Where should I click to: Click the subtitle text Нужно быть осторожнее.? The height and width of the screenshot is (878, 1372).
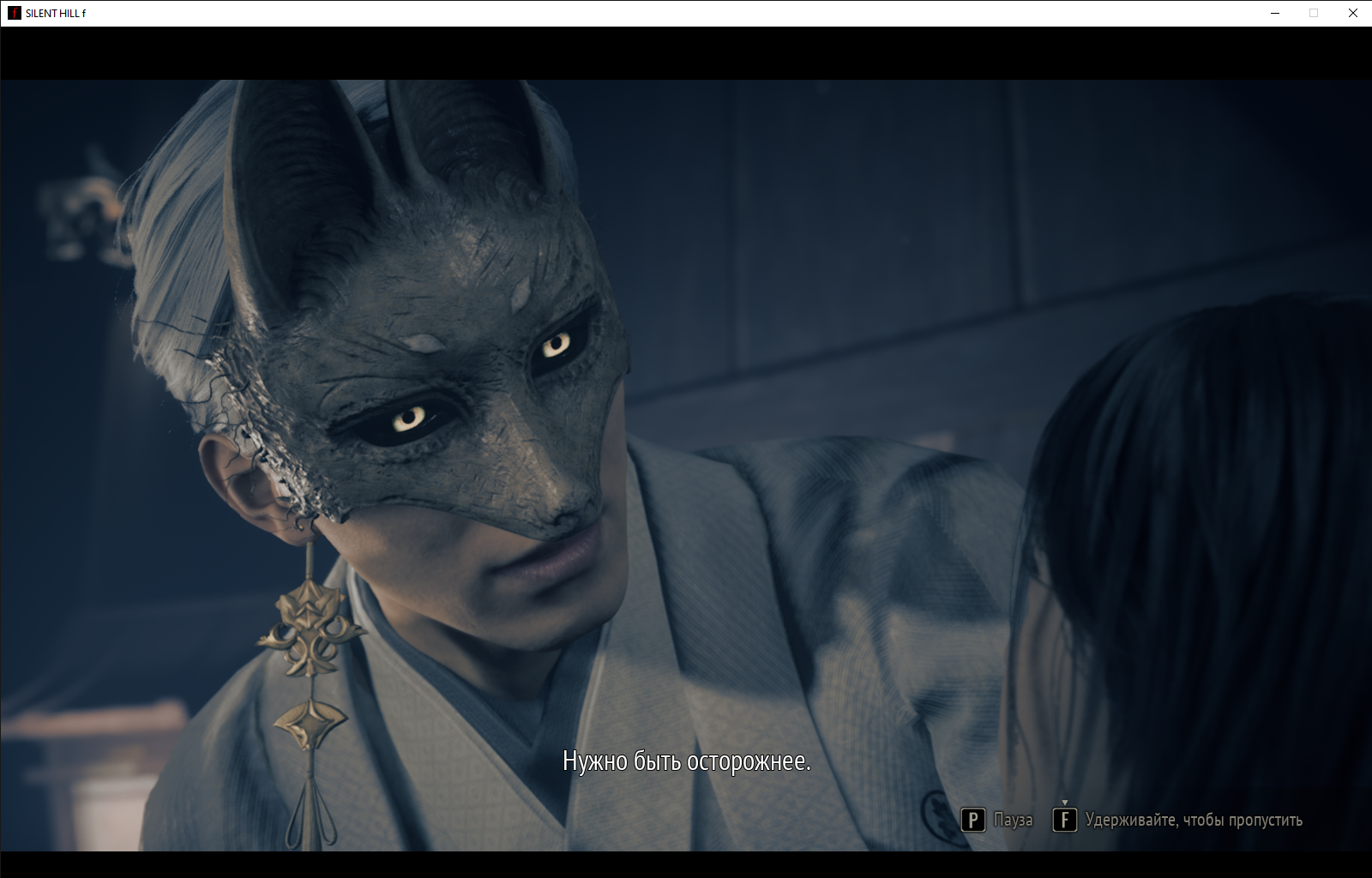point(686,761)
